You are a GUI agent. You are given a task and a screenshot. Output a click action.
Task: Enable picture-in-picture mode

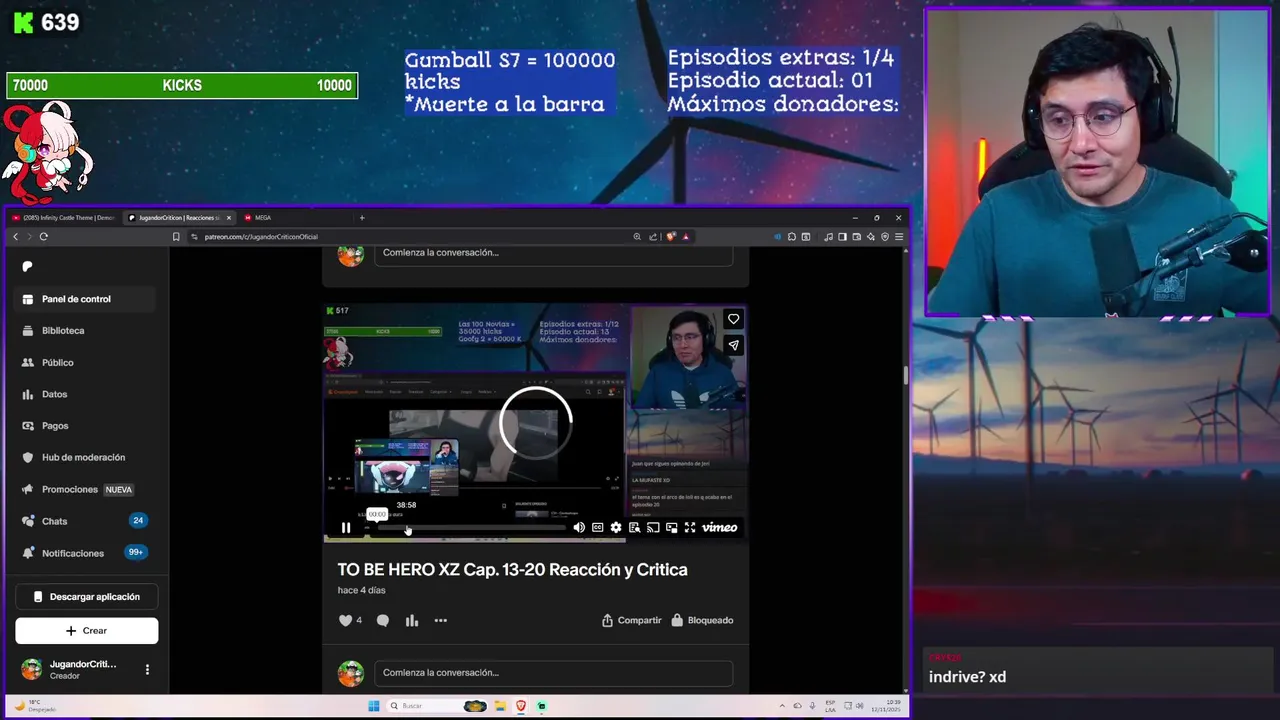(671, 528)
